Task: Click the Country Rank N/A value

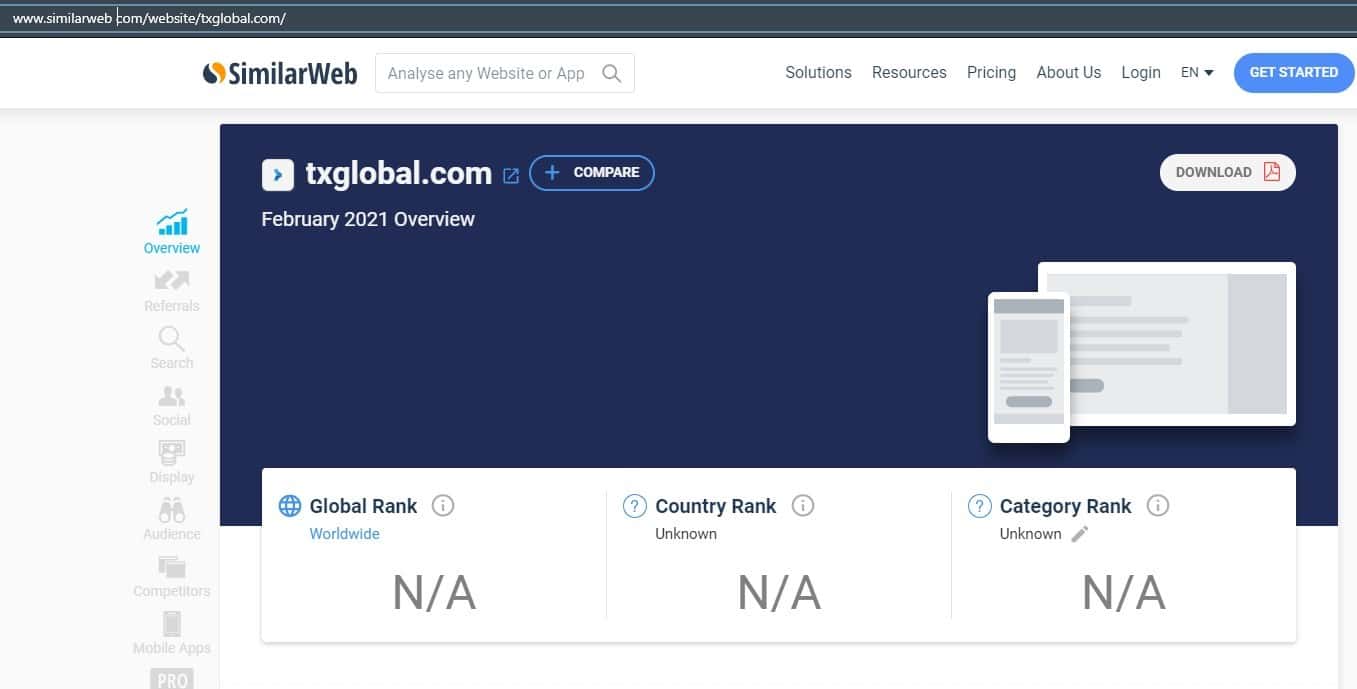Action: click(779, 593)
